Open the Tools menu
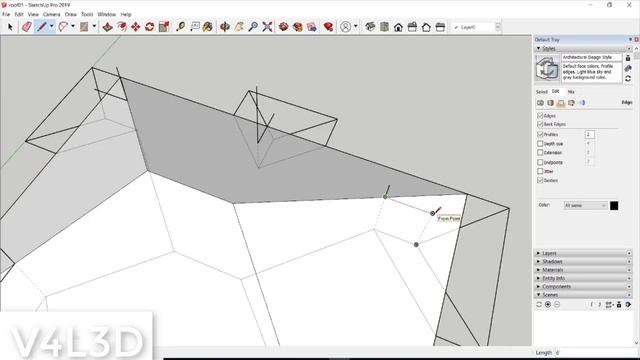The height and width of the screenshot is (360, 640). (87, 14)
